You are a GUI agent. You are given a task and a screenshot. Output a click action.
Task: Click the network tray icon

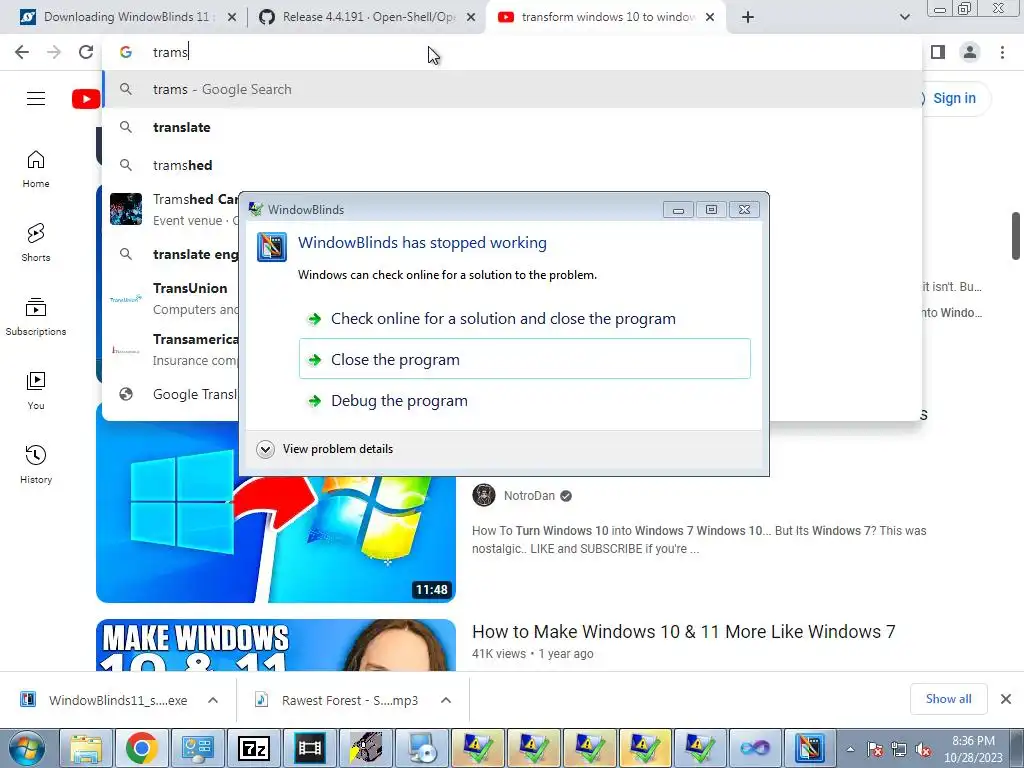click(x=899, y=750)
